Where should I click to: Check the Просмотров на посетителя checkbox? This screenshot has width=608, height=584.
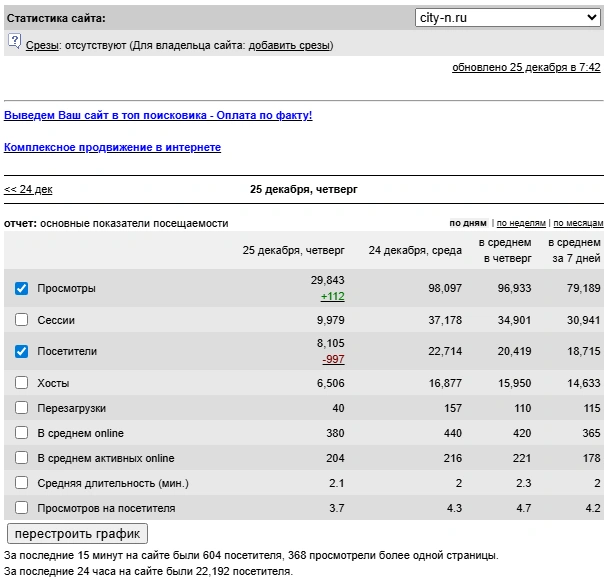[x=22, y=508]
